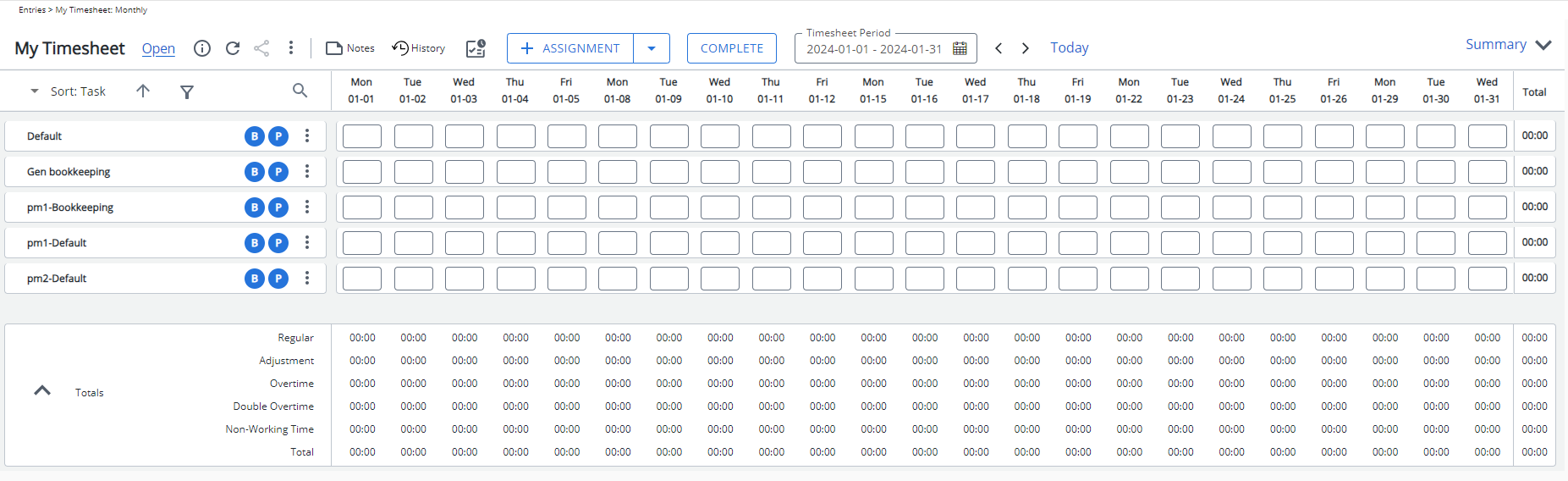Screen dimensions: 1568x481
Task: Open pm1-Bookkeeping row options menu
Action: pyautogui.click(x=307, y=207)
